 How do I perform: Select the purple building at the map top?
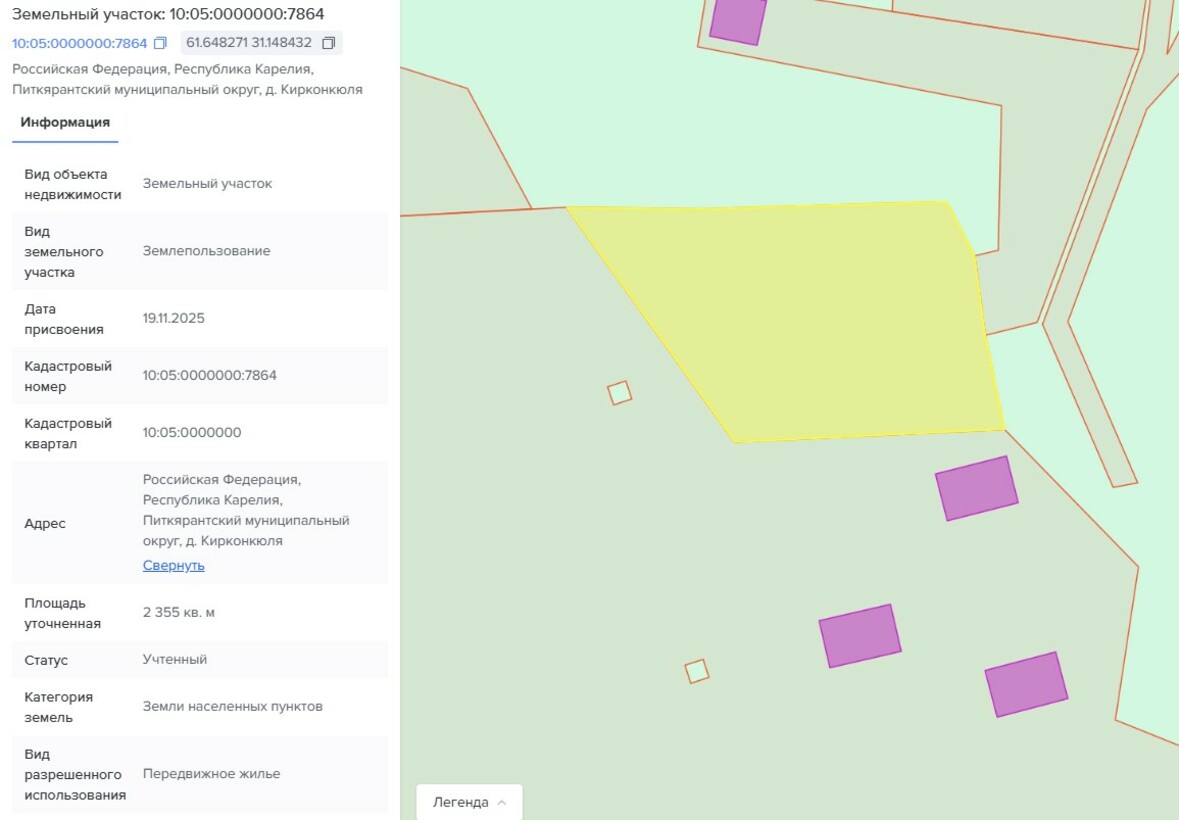click(x=738, y=18)
